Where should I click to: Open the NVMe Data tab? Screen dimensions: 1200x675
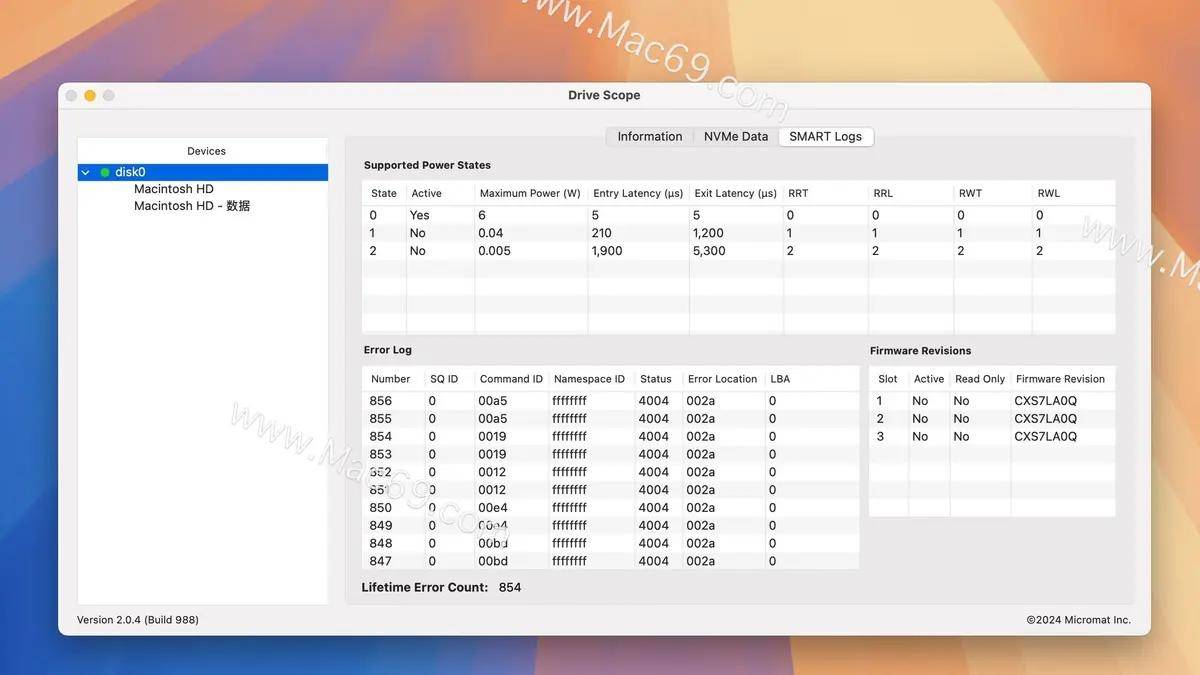(x=735, y=137)
